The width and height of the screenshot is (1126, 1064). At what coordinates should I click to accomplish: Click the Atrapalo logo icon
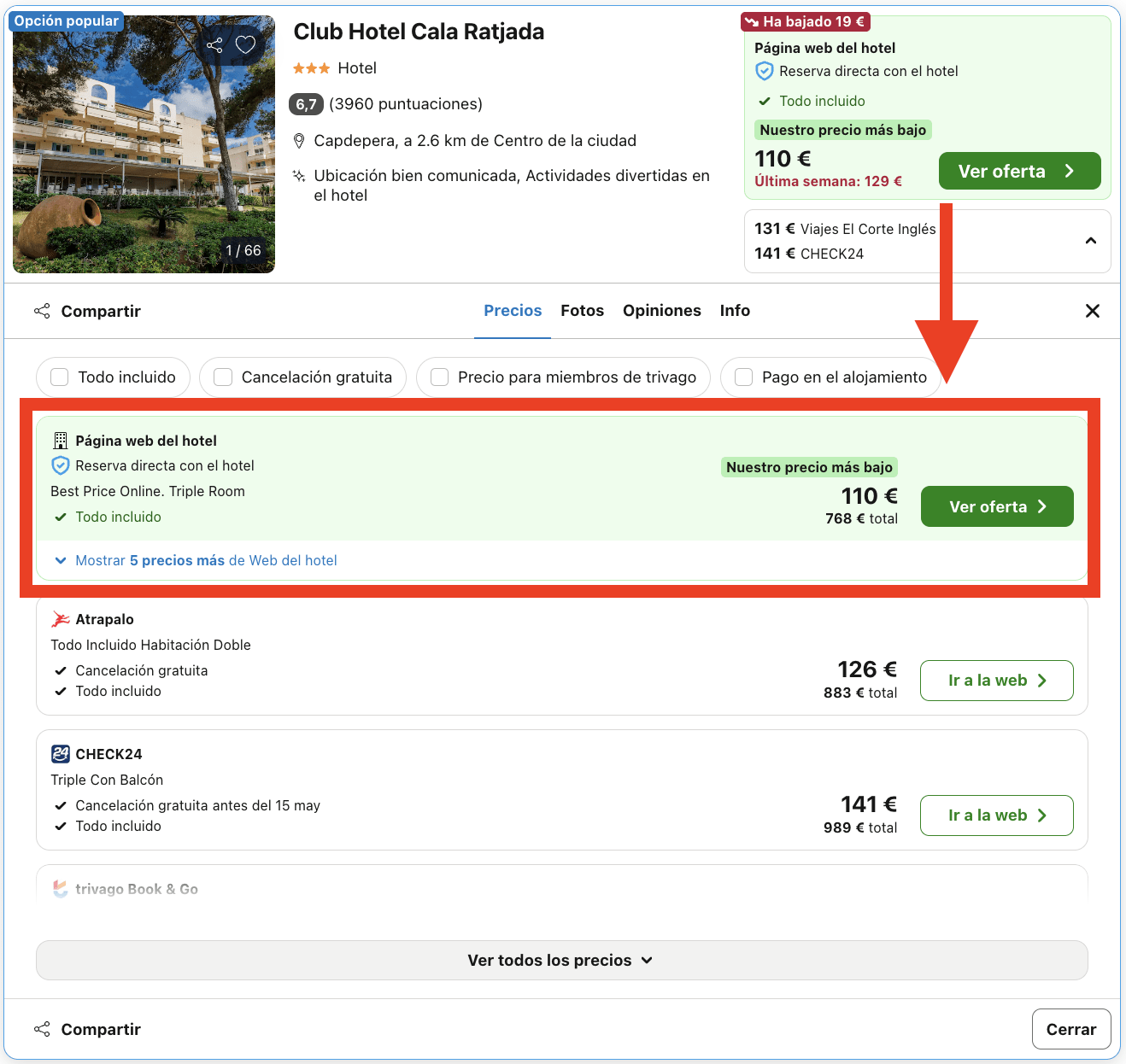[61, 619]
